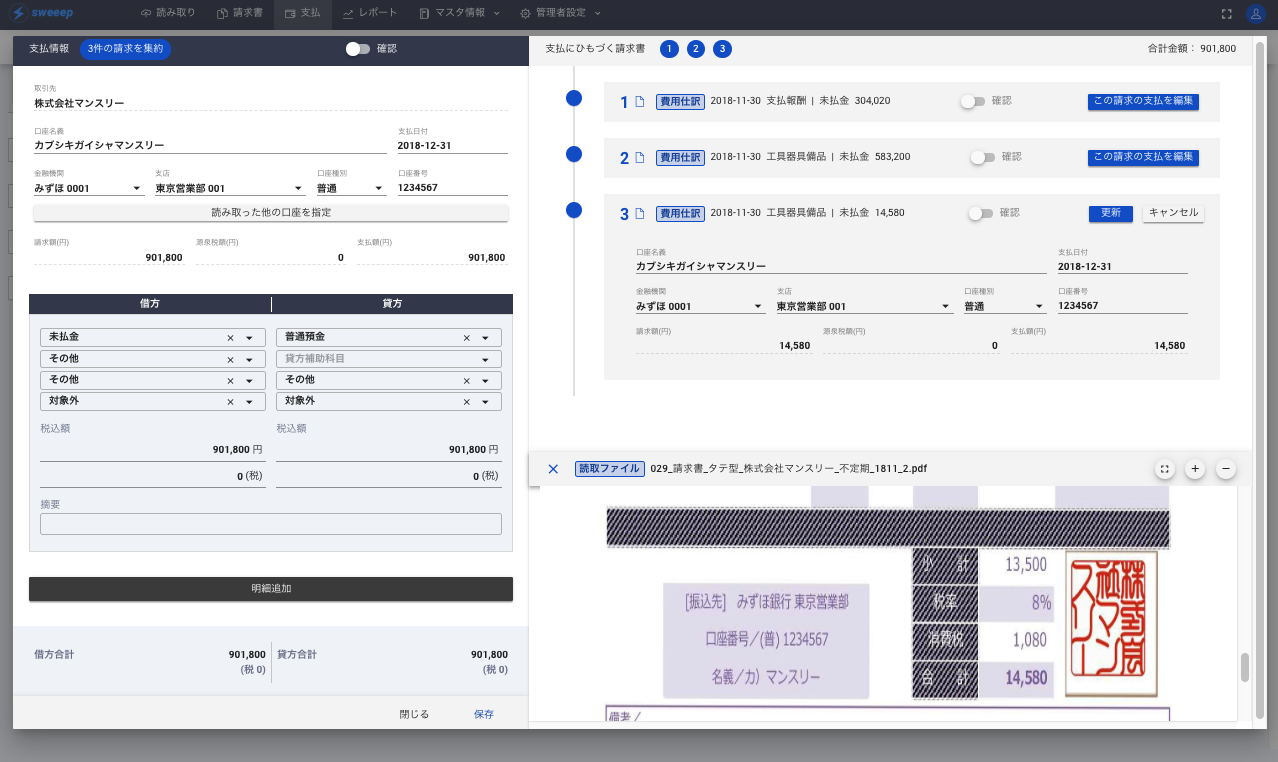The width and height of the screenshot is (1278, 762).
Task: Clear the 未払金 debit account selection
Action: [230, 338]
